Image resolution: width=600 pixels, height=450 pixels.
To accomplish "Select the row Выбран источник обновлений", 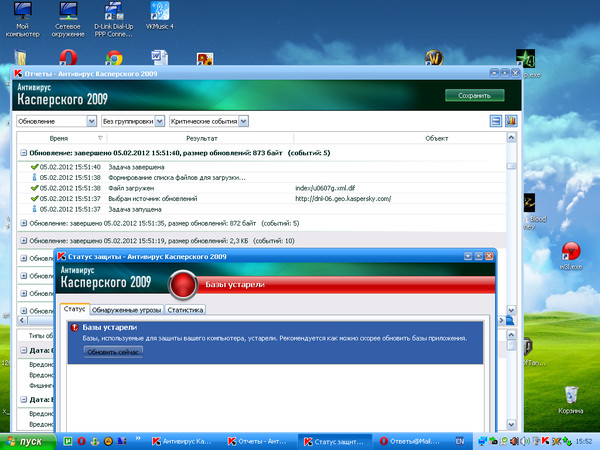I will [262, 199].
